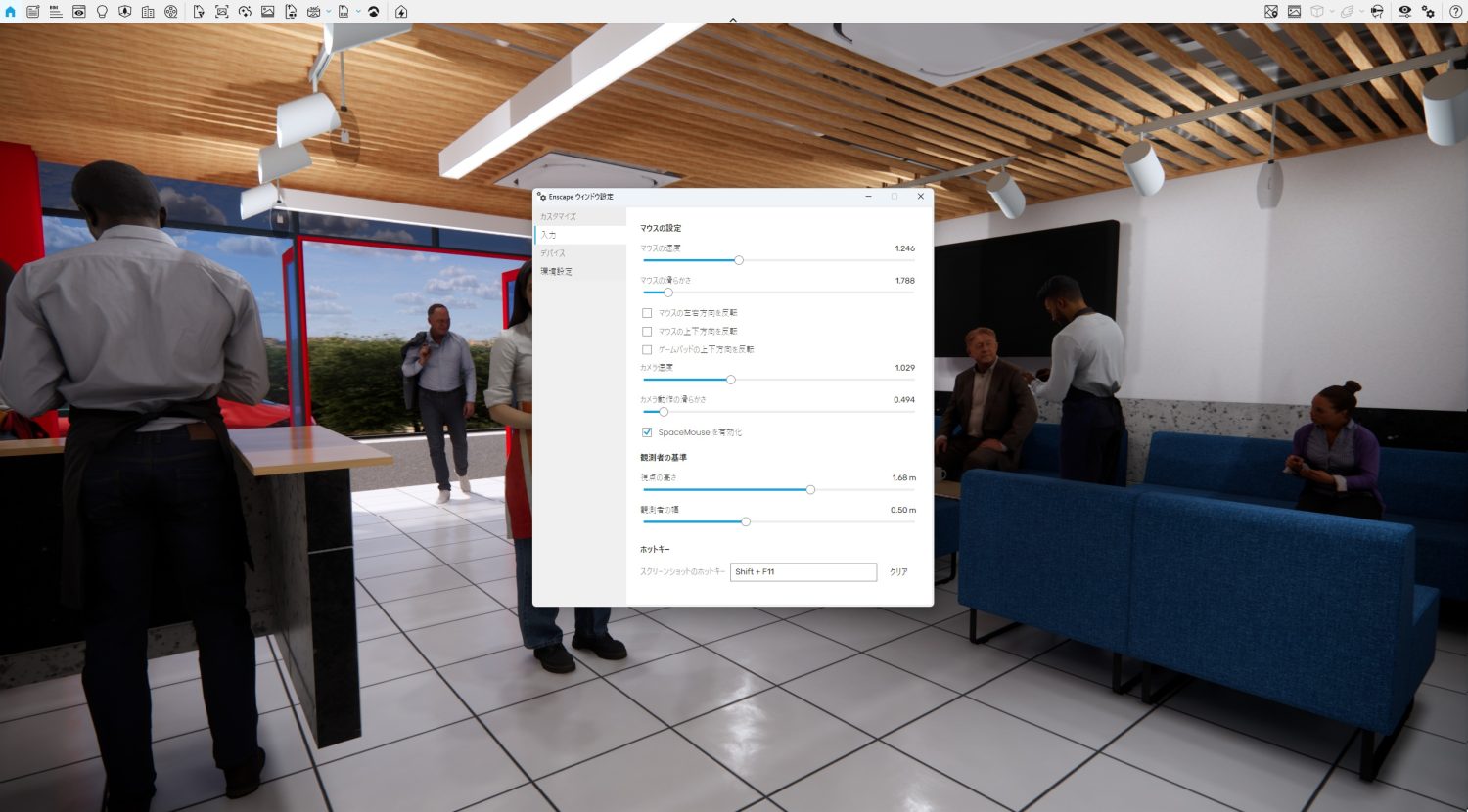Click the マウスの速度 slider handle
Screen dimensions: 1468x812
pyautogui.click(x=739, y=260)
